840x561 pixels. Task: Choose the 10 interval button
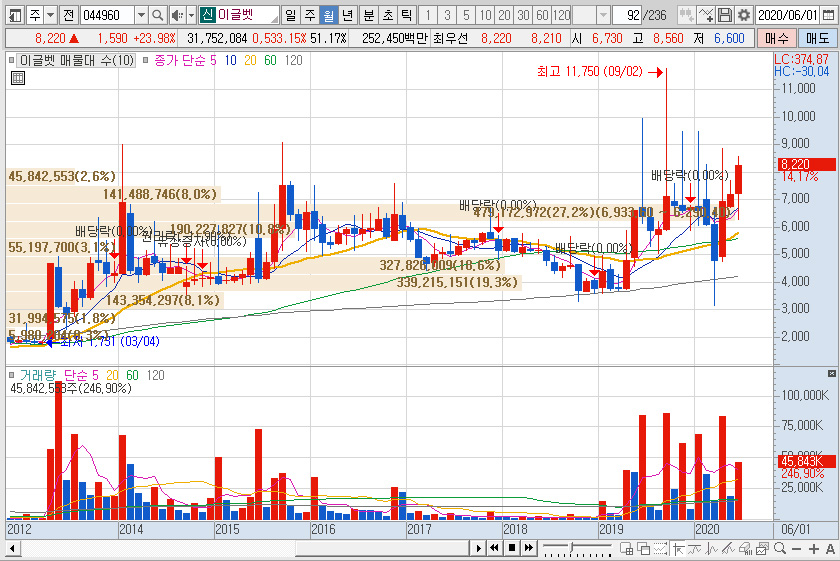point(485,15)
